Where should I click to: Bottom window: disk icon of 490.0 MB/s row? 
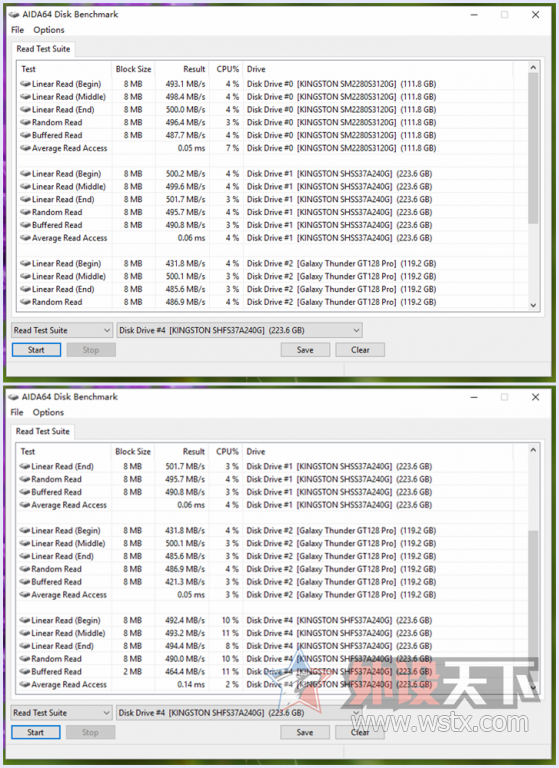point(25,659)
